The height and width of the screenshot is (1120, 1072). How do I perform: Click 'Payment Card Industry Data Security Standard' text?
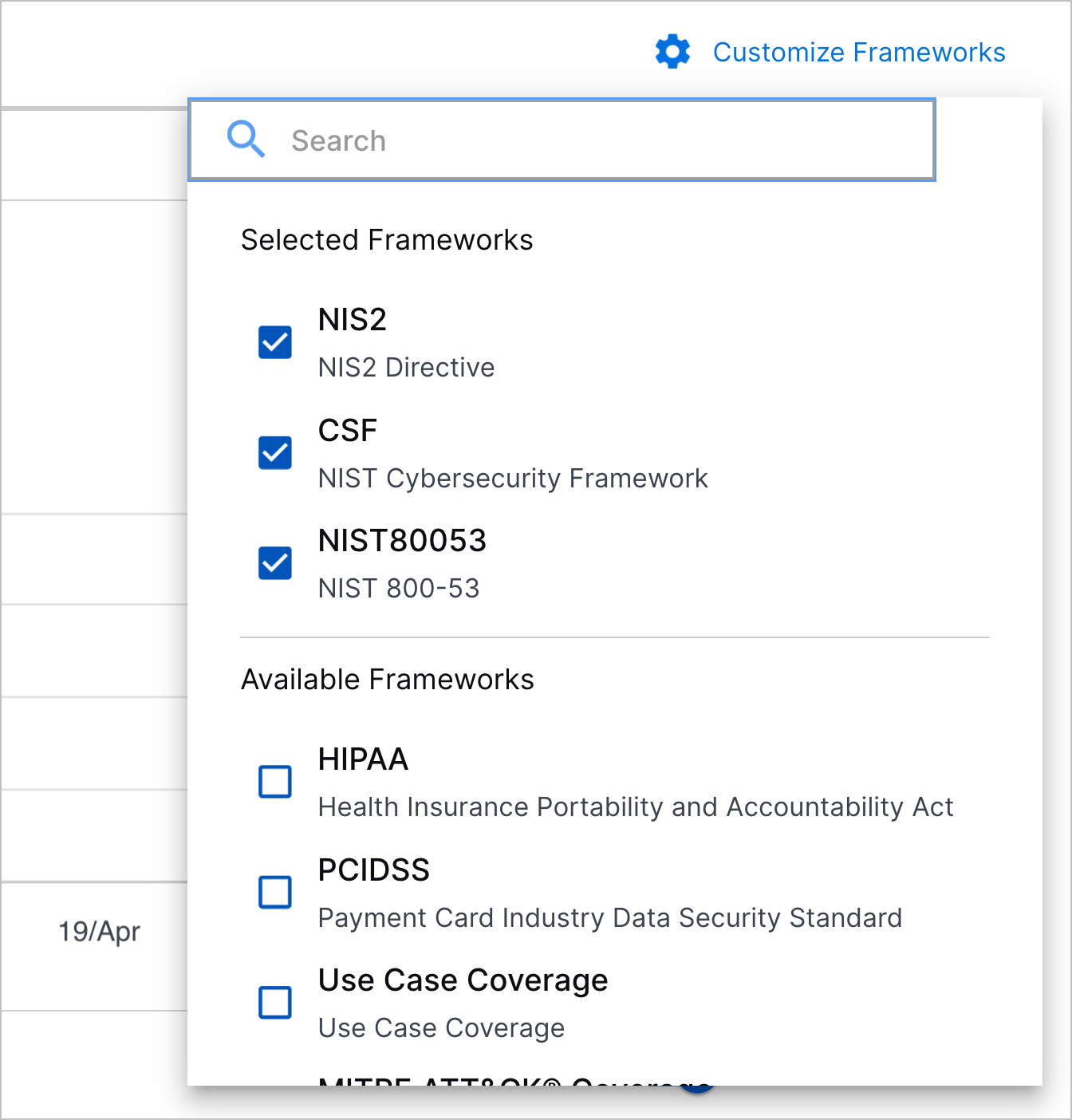coord(610,918)
